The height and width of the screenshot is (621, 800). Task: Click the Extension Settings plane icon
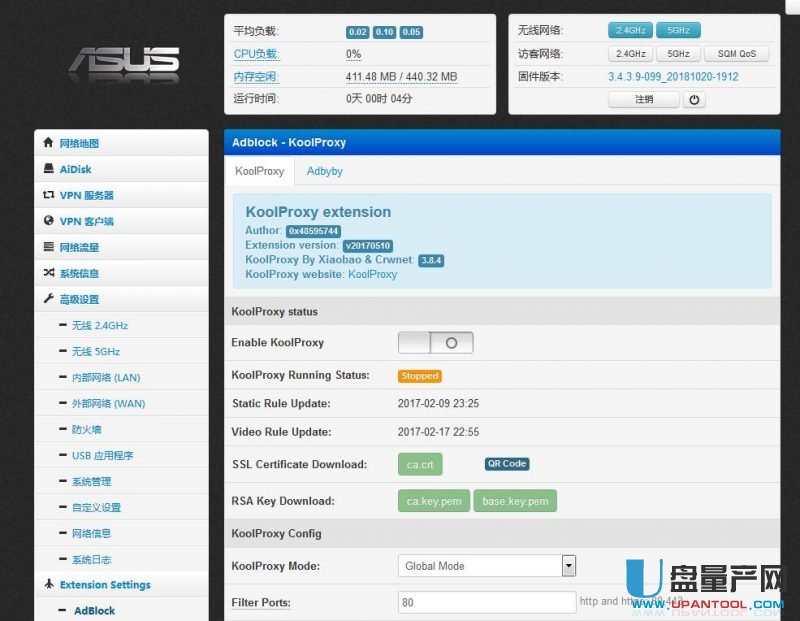[x=48, y=585]
